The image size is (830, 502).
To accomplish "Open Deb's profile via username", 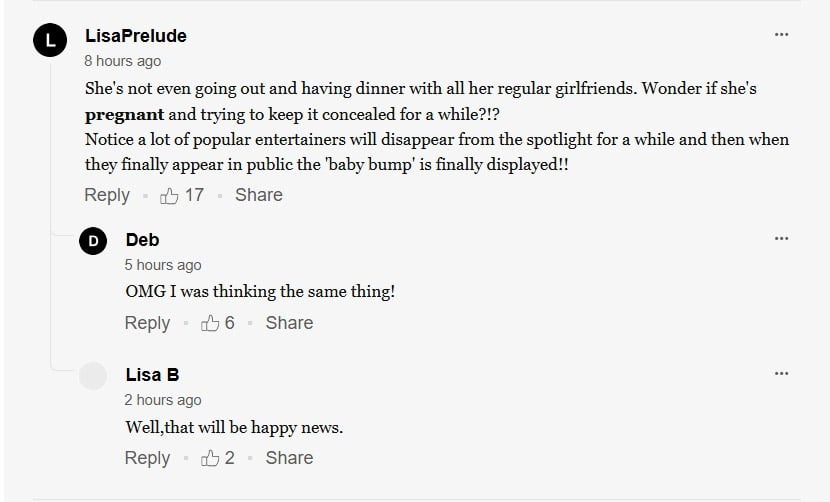I will tap(142, 240).
